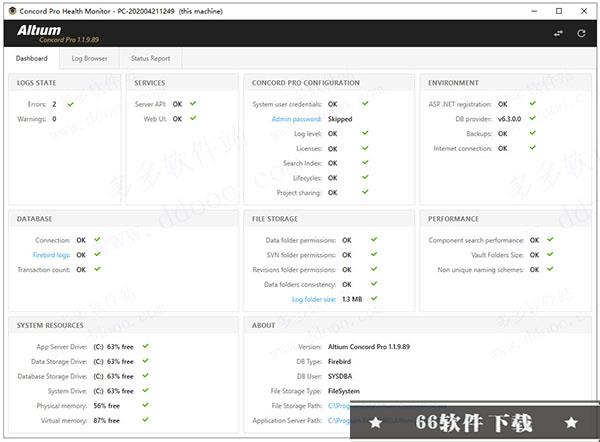The image size is (600, 442).
Task: Minimize the Health Monitor window
Action: click(x=534, y=11)
